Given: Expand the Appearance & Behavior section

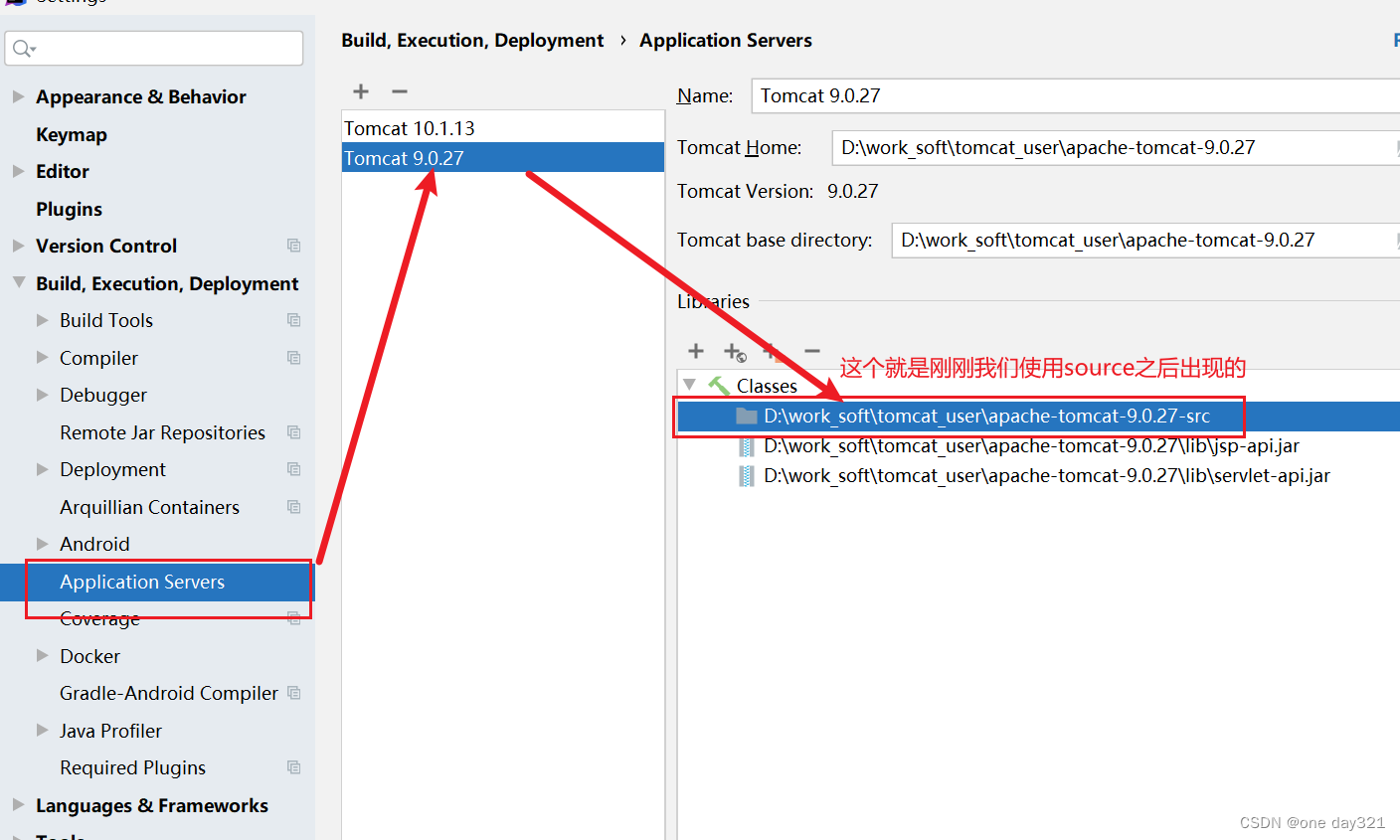Looking at the screenshot, I should click(18, 96).
